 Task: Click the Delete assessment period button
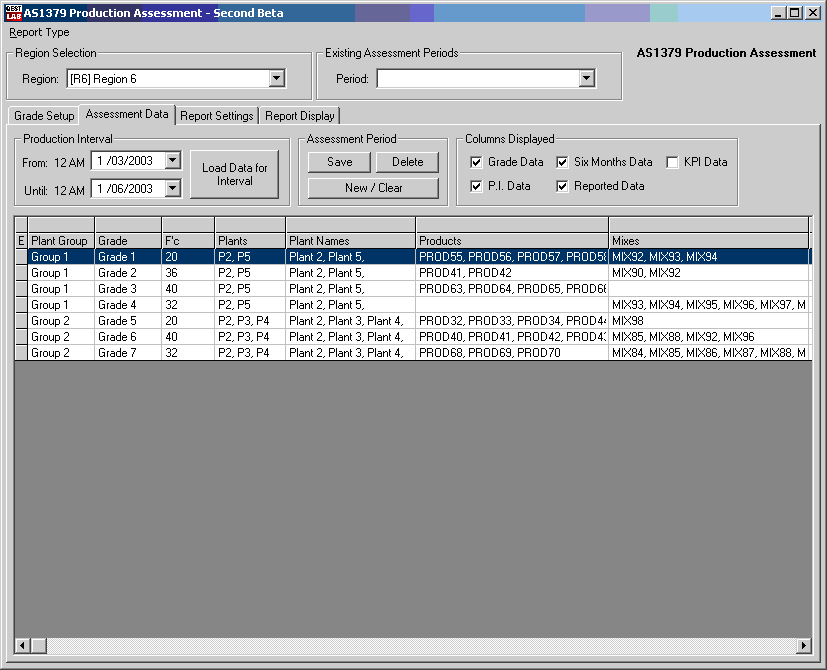click(x=407, y=162)
